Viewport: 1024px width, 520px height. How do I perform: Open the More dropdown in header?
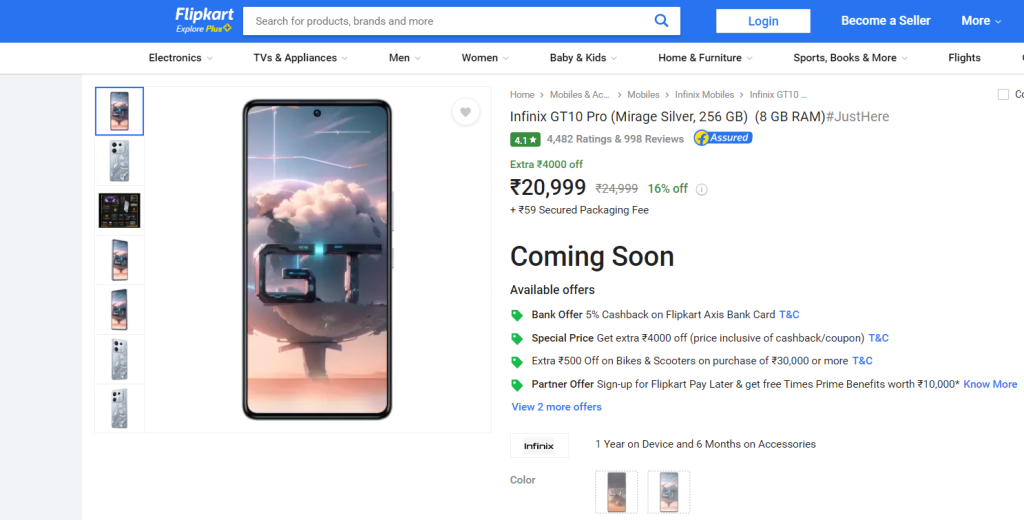click(x=981, y=21)
